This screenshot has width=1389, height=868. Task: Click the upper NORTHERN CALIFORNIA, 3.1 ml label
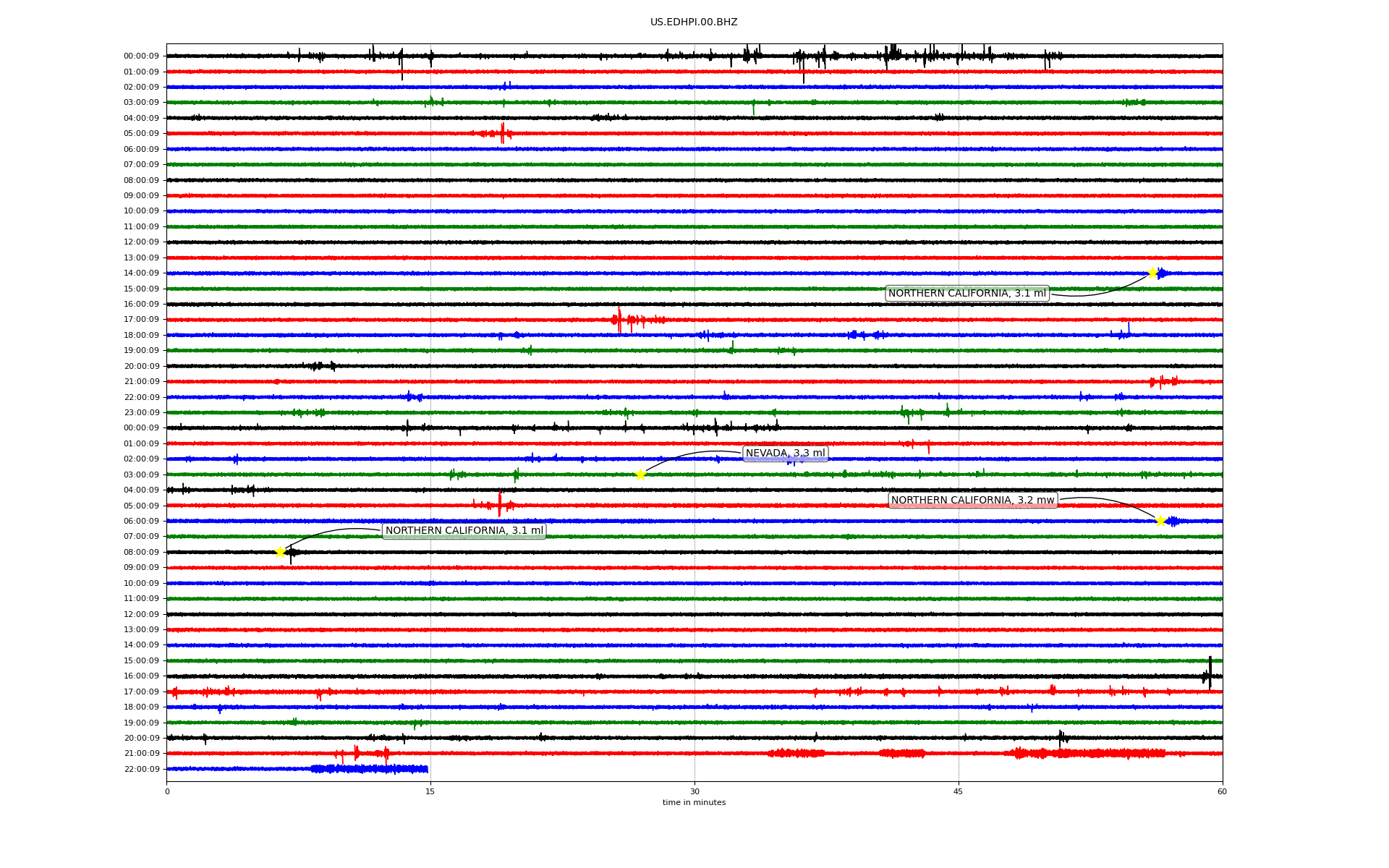(x=967, y=294)
